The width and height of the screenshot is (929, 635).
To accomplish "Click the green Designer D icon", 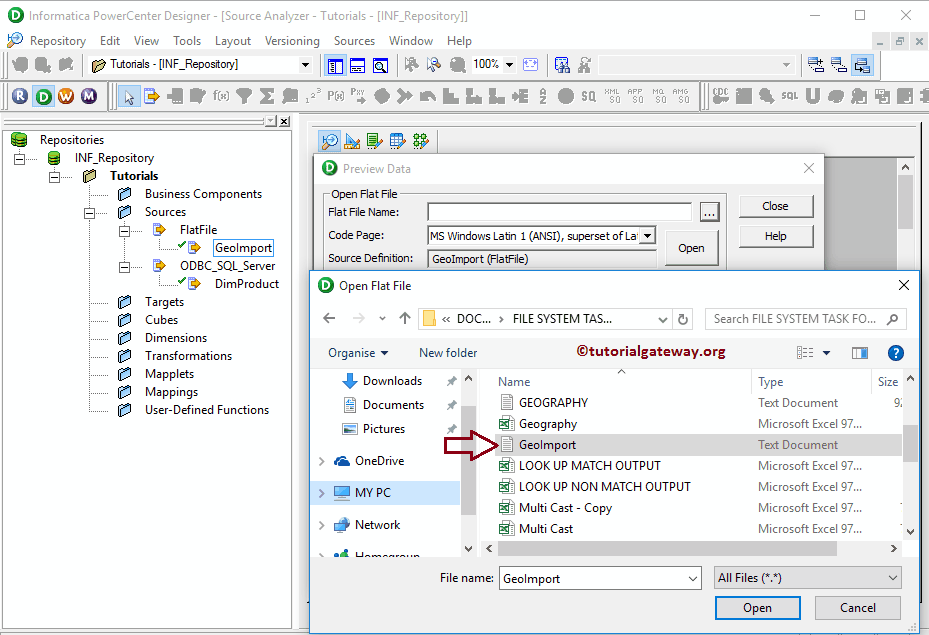I will tap(43, 95).
